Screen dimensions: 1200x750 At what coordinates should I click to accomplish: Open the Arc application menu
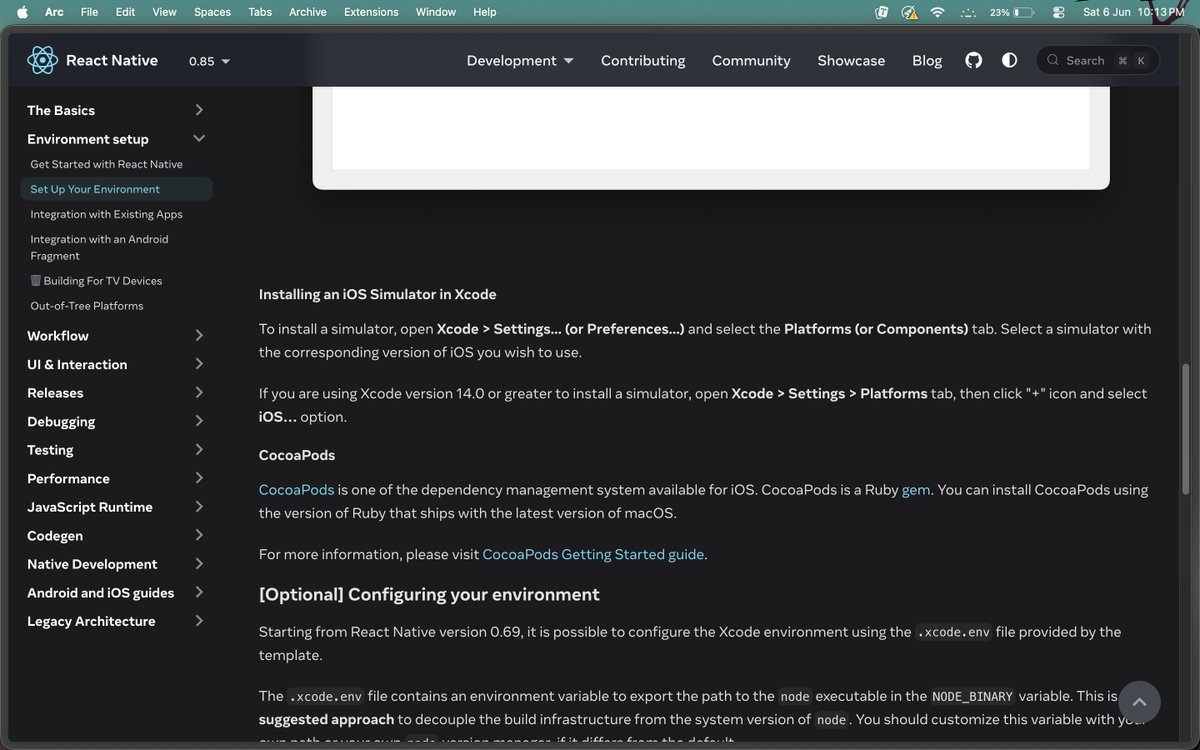(54, 12)
